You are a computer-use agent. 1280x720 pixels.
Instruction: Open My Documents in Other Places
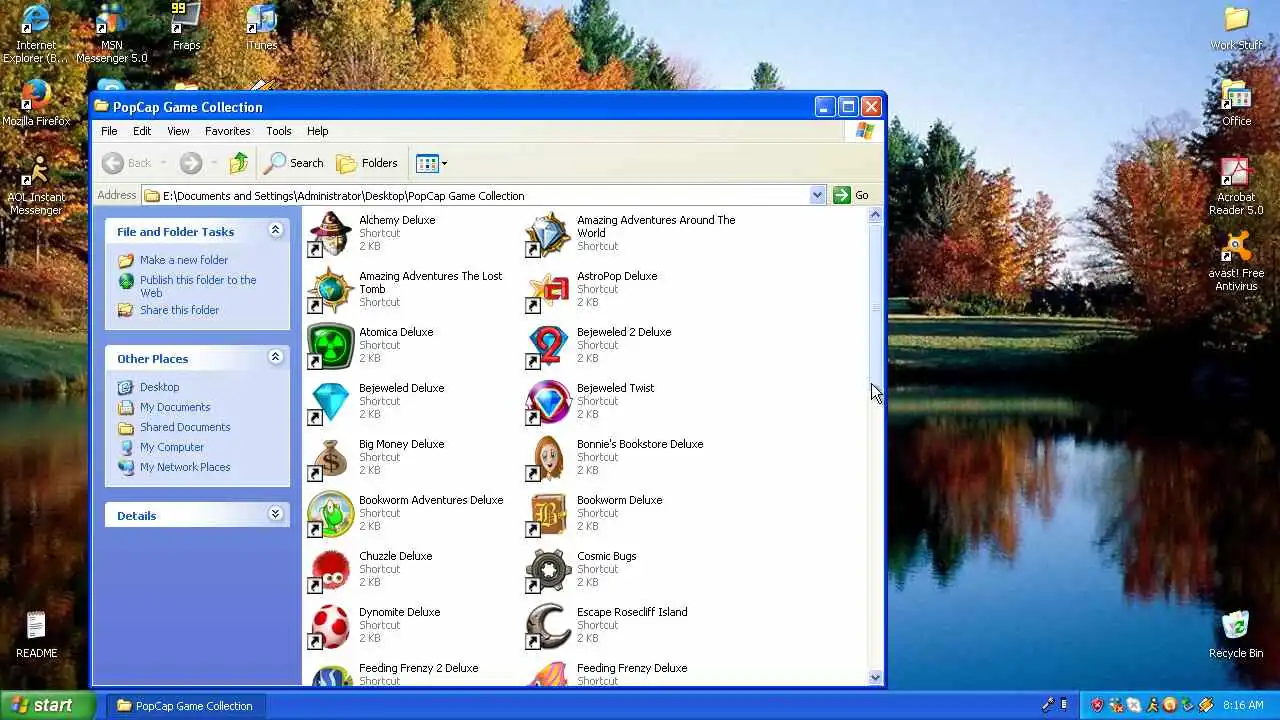(x=175, y=407)
